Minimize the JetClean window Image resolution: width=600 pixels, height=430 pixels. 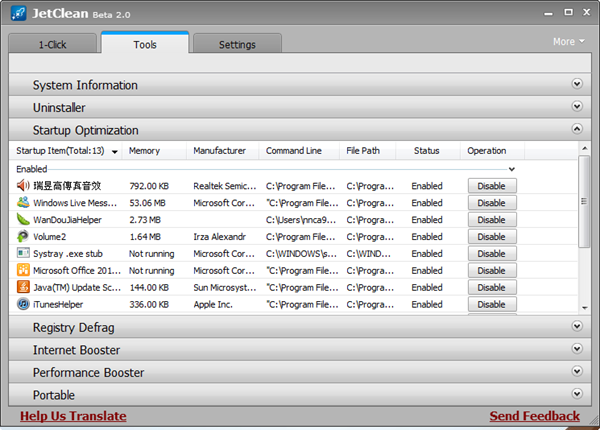point(548,13)
